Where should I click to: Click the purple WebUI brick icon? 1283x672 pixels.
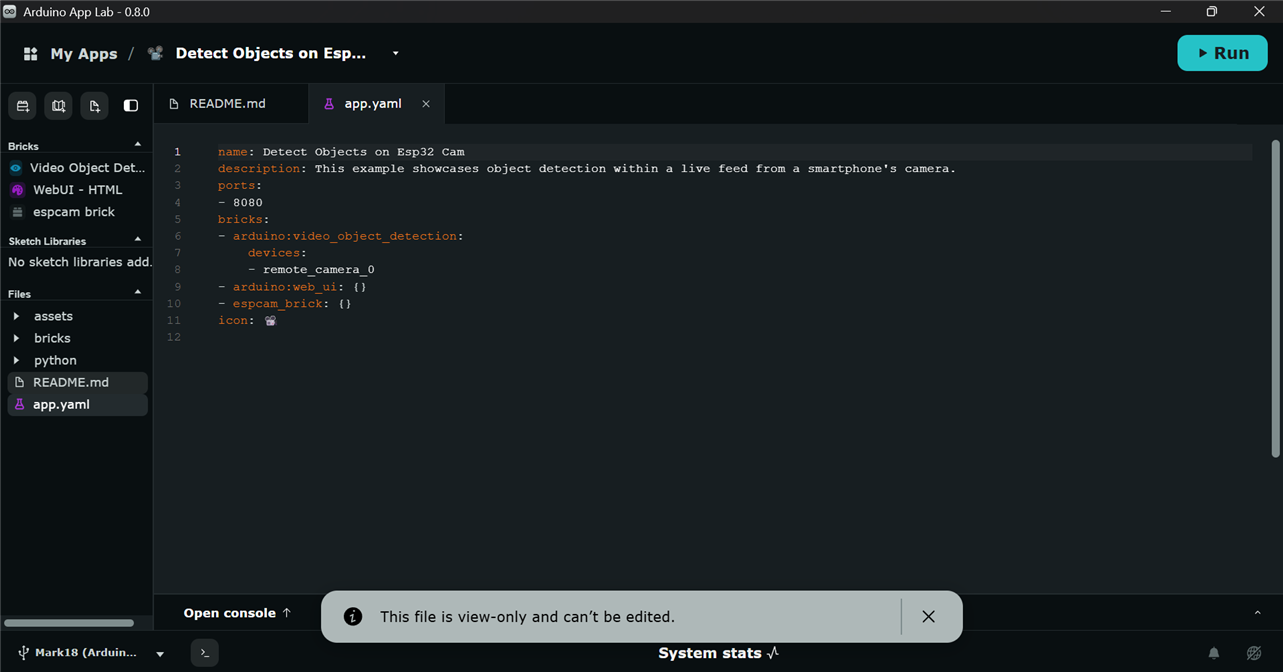pos(16,190)
